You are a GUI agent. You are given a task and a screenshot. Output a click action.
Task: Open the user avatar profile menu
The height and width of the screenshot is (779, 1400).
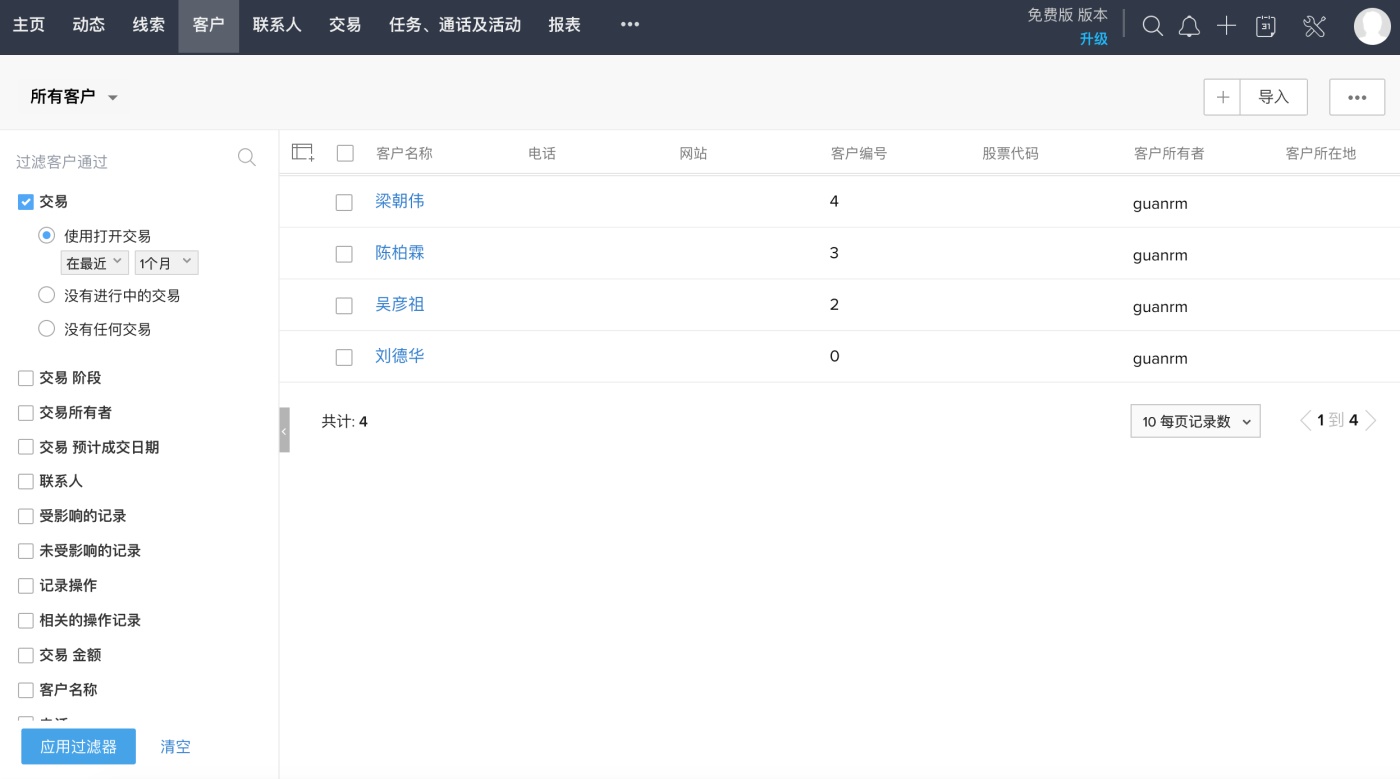tap(1372, 26)
